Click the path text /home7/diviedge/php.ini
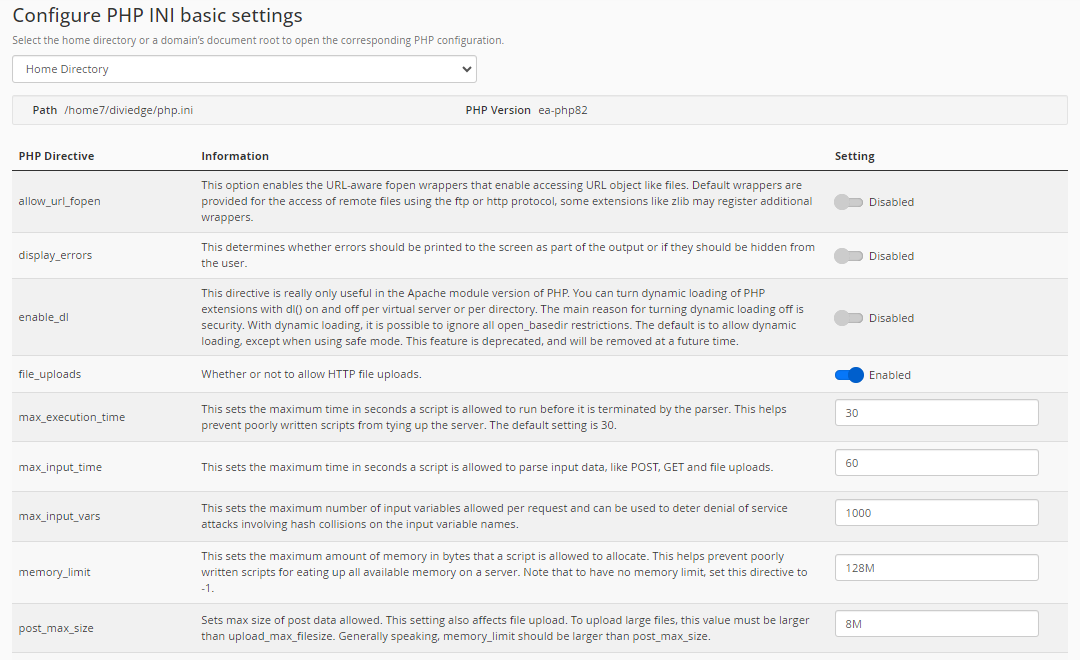 tap(129, 110)
